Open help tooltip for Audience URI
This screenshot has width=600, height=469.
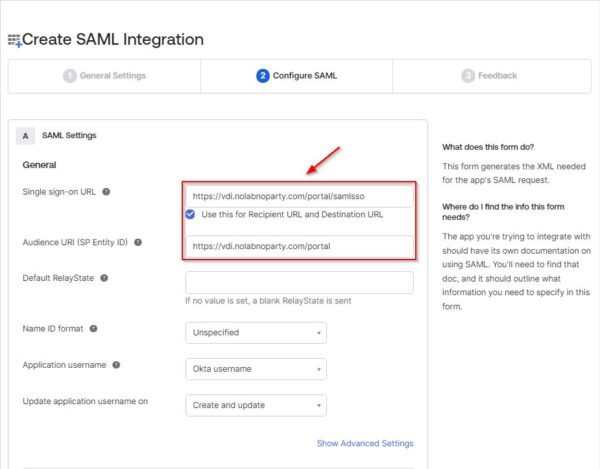coord(138,242)
